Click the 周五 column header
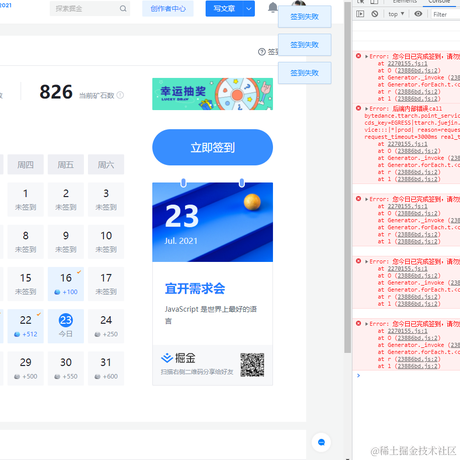This screenshot has height=460, width=460. (x=66, y=164)
